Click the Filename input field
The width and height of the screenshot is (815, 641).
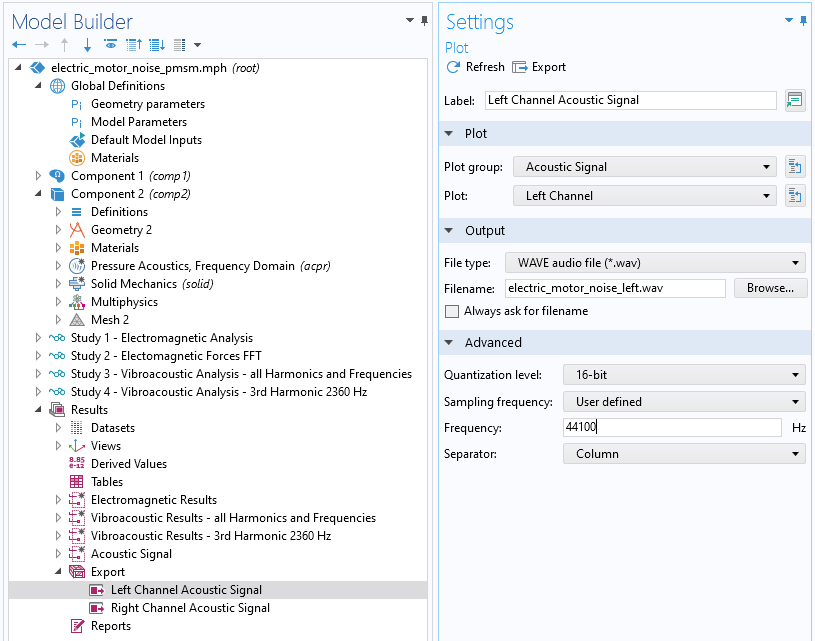coord(614,288)
